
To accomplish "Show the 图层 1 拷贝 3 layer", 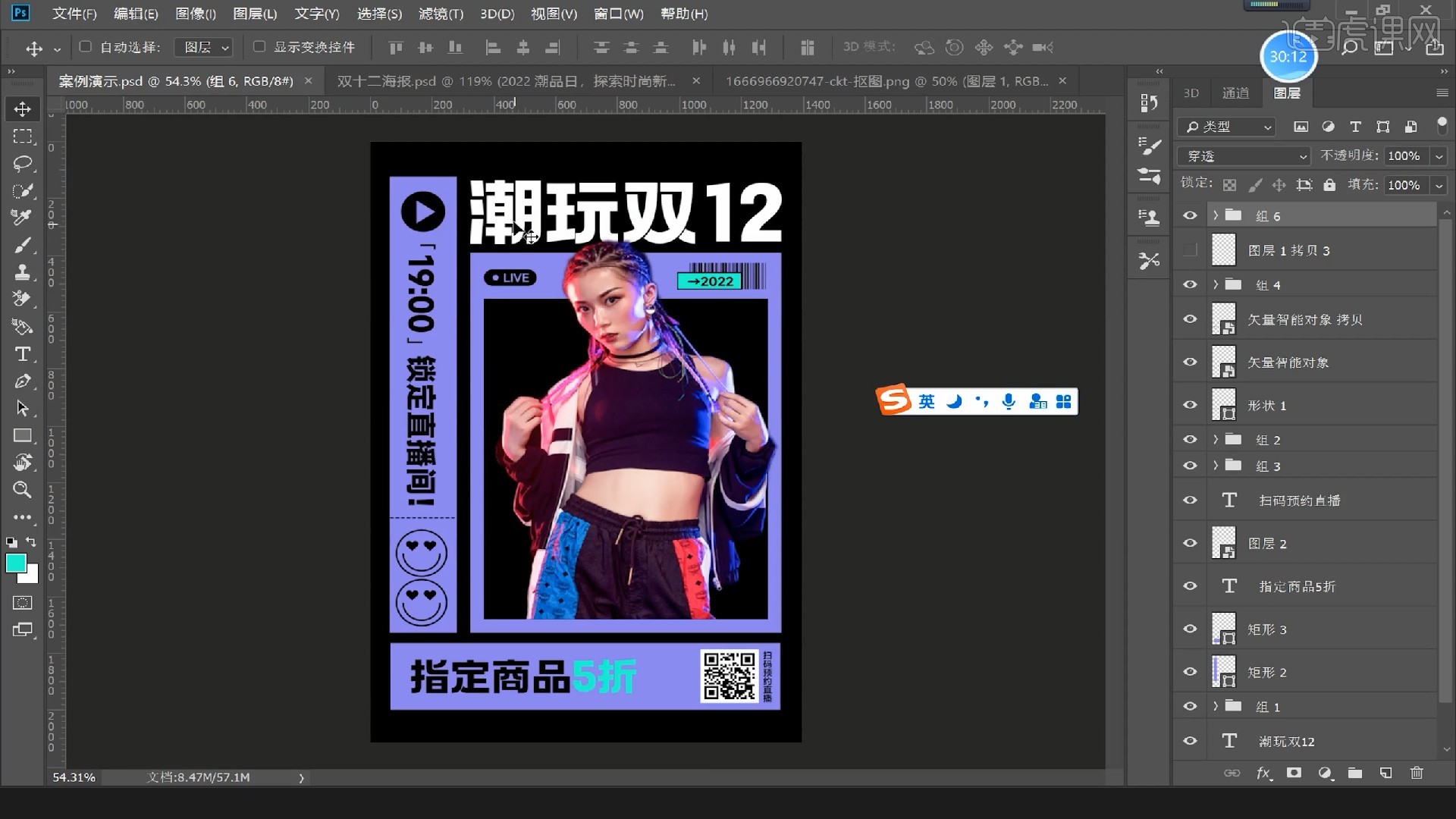I will point(1190,250).
